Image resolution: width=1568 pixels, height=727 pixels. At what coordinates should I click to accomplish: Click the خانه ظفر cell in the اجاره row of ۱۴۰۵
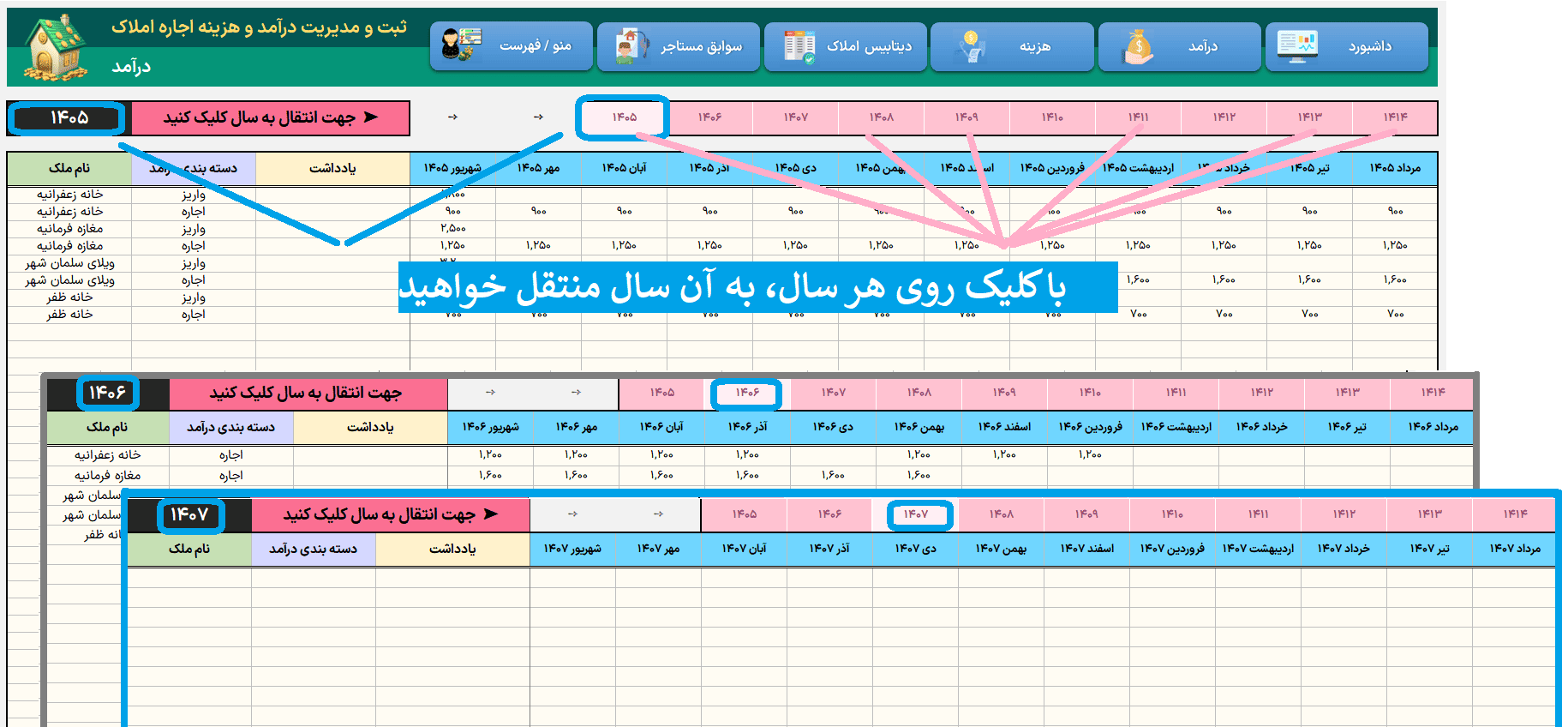(69, 315)
